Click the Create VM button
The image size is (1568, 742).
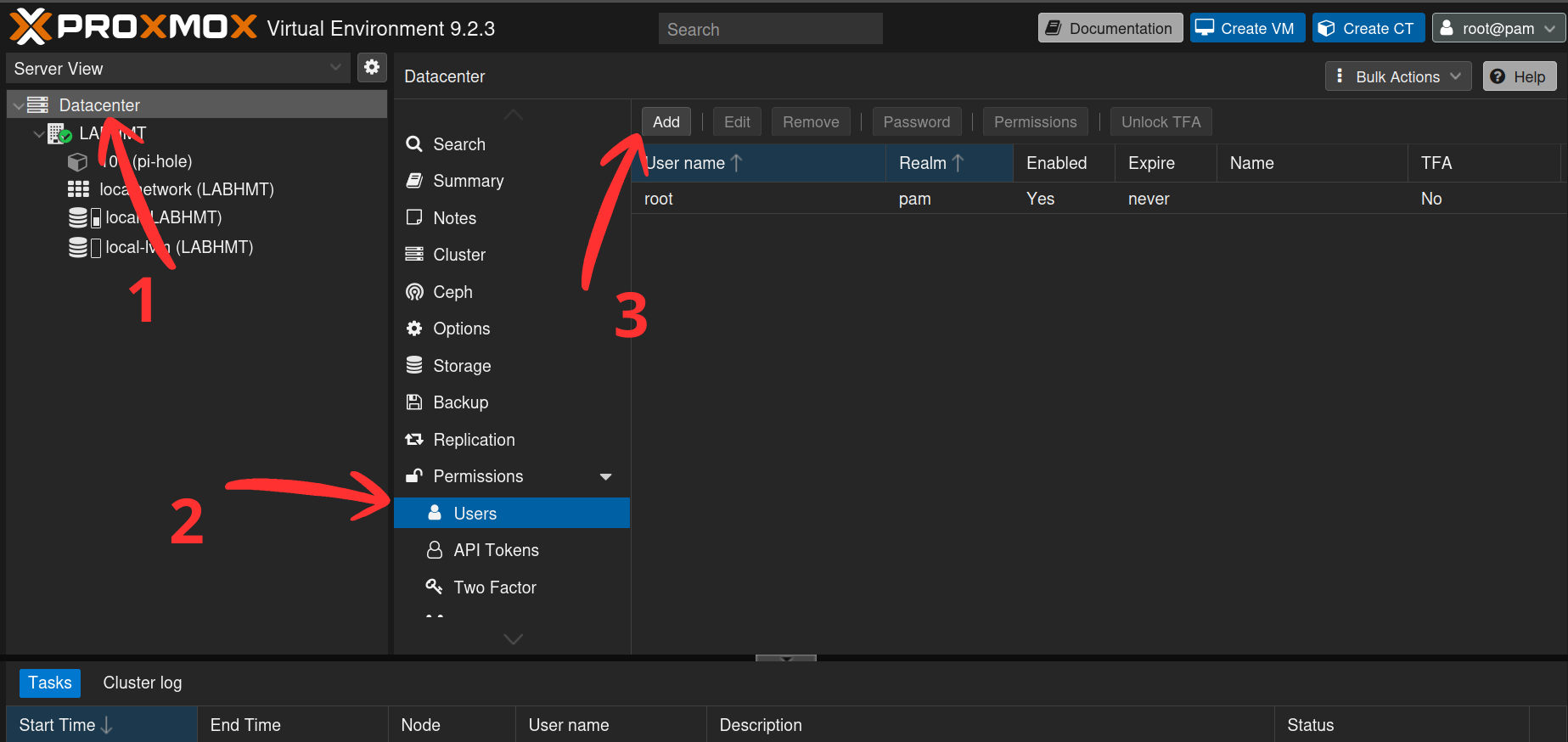1247,28
